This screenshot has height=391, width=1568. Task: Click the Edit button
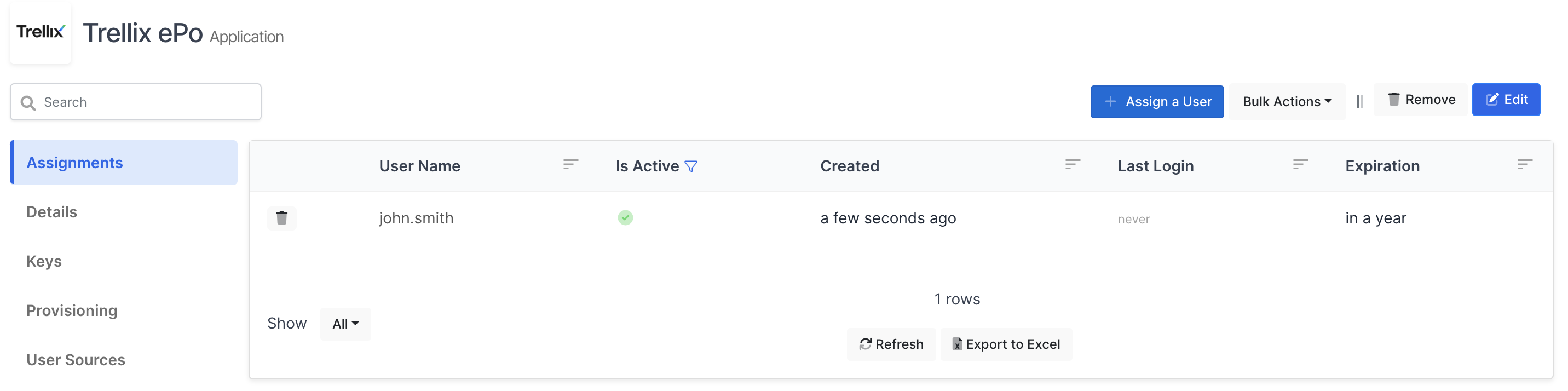coord(1506,99)
